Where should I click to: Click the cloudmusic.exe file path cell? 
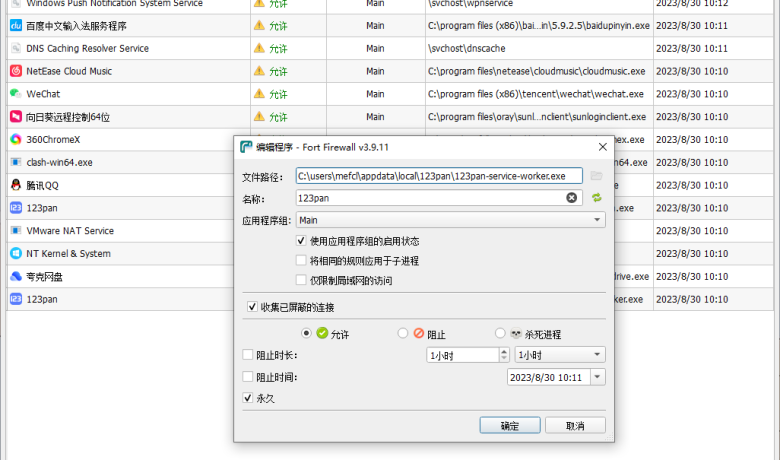(537, 71)
